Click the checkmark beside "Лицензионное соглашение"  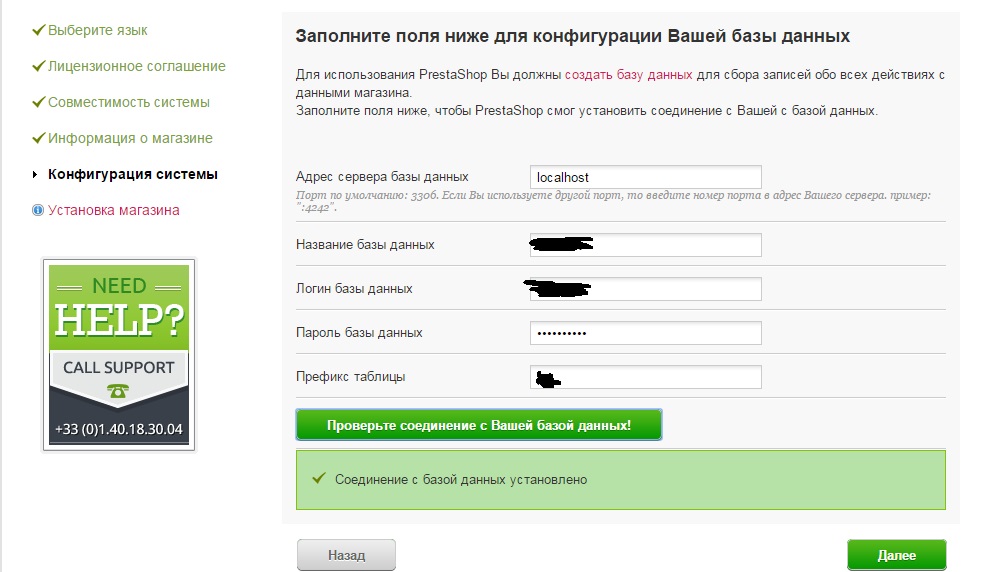pyautogui.click(x=39, y=66)
